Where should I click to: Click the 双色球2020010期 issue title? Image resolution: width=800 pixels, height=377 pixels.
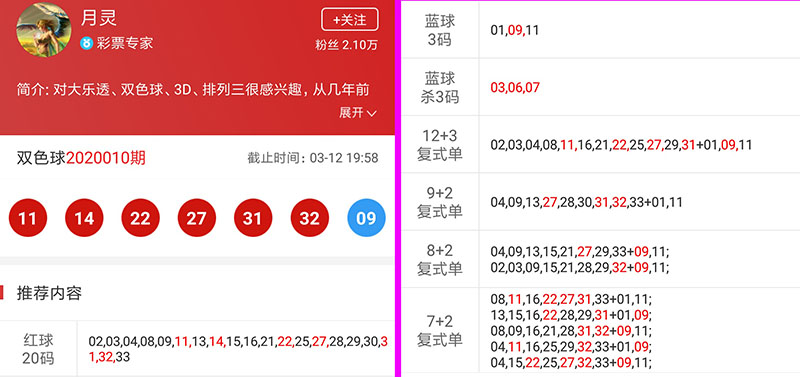pyautogui.click(x=81, y=158)
